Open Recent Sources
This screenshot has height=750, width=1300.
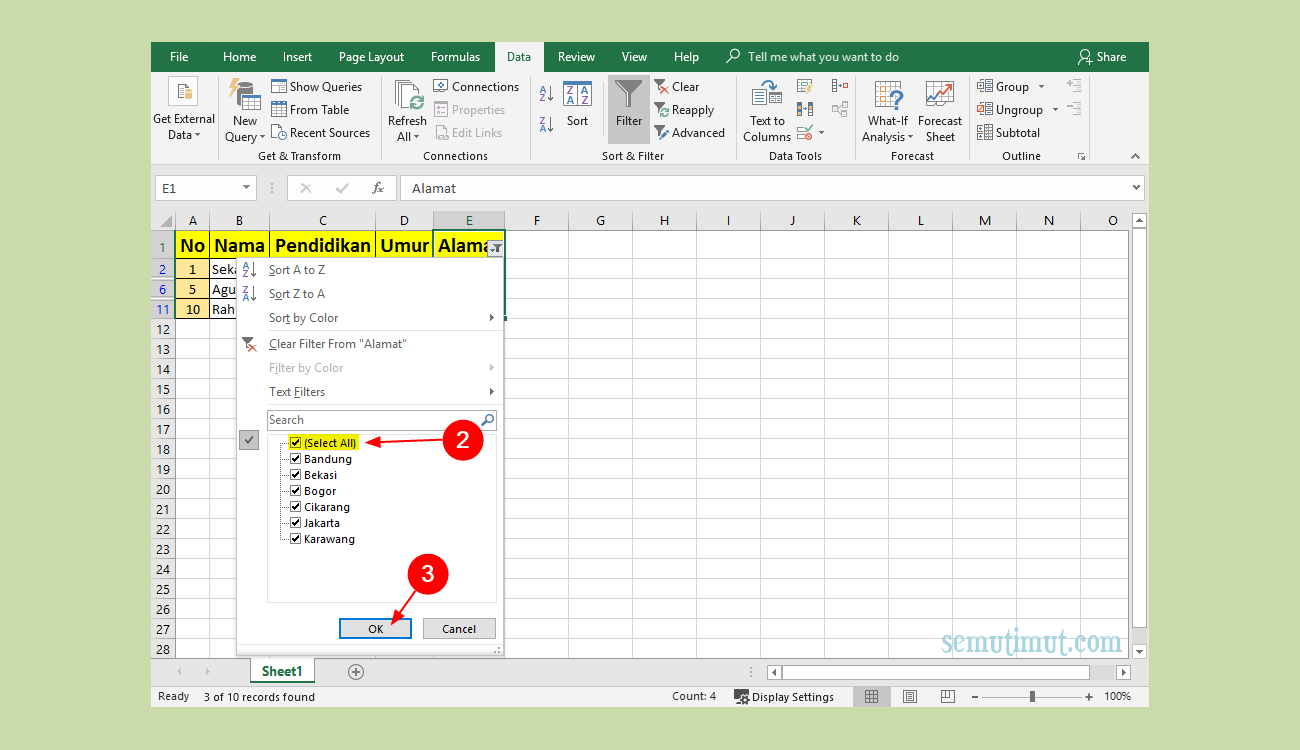(320, 133)
